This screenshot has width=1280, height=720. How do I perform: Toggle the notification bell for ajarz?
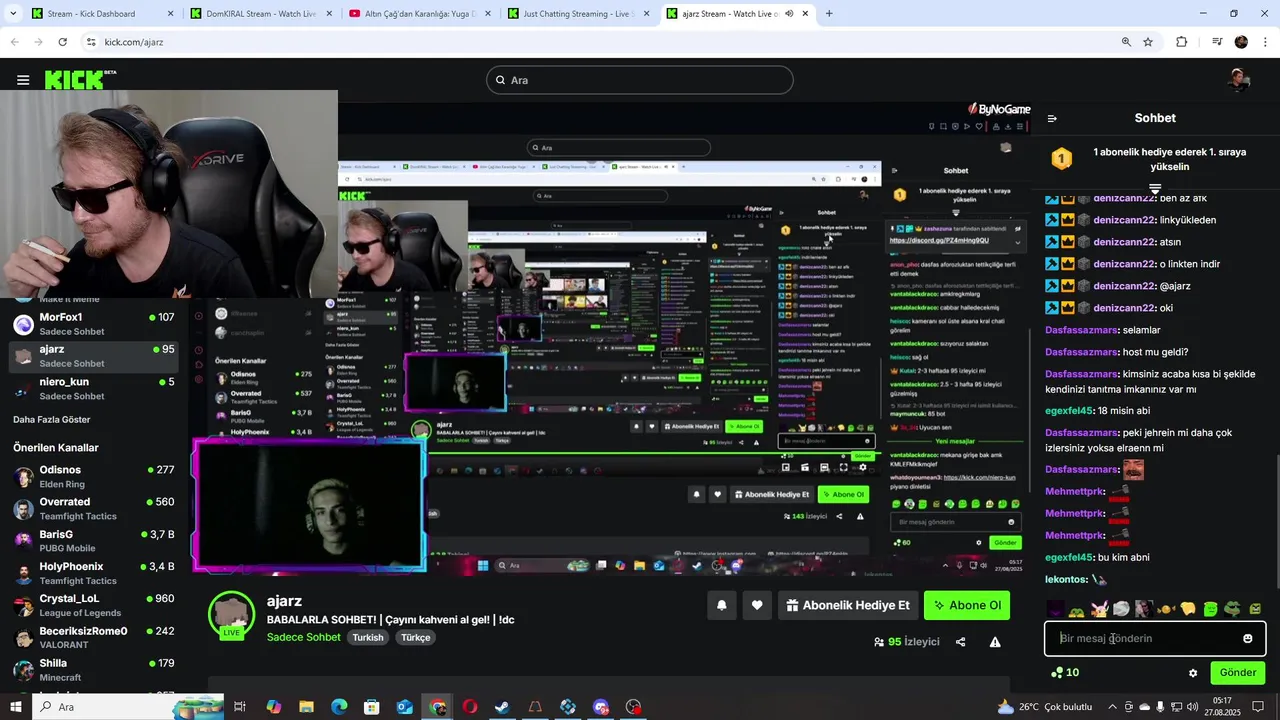pyautogui.click(x=721, y=605)
